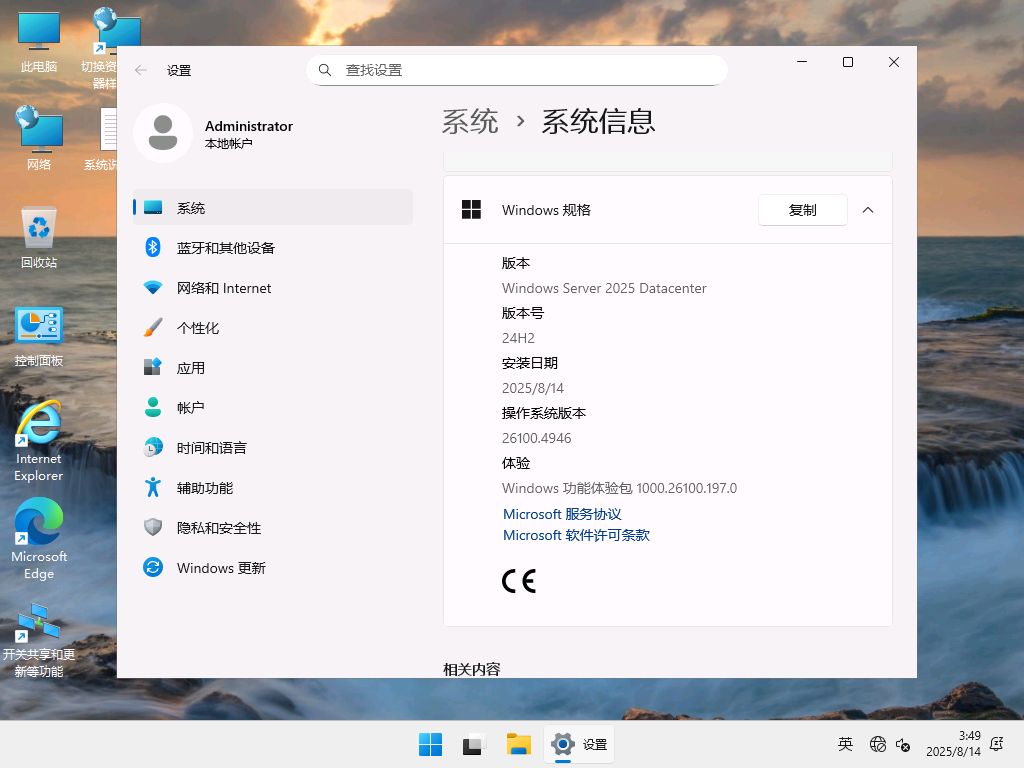Open the clock and date in the taskbar
1024x768 pixels.
coord(953,744)
